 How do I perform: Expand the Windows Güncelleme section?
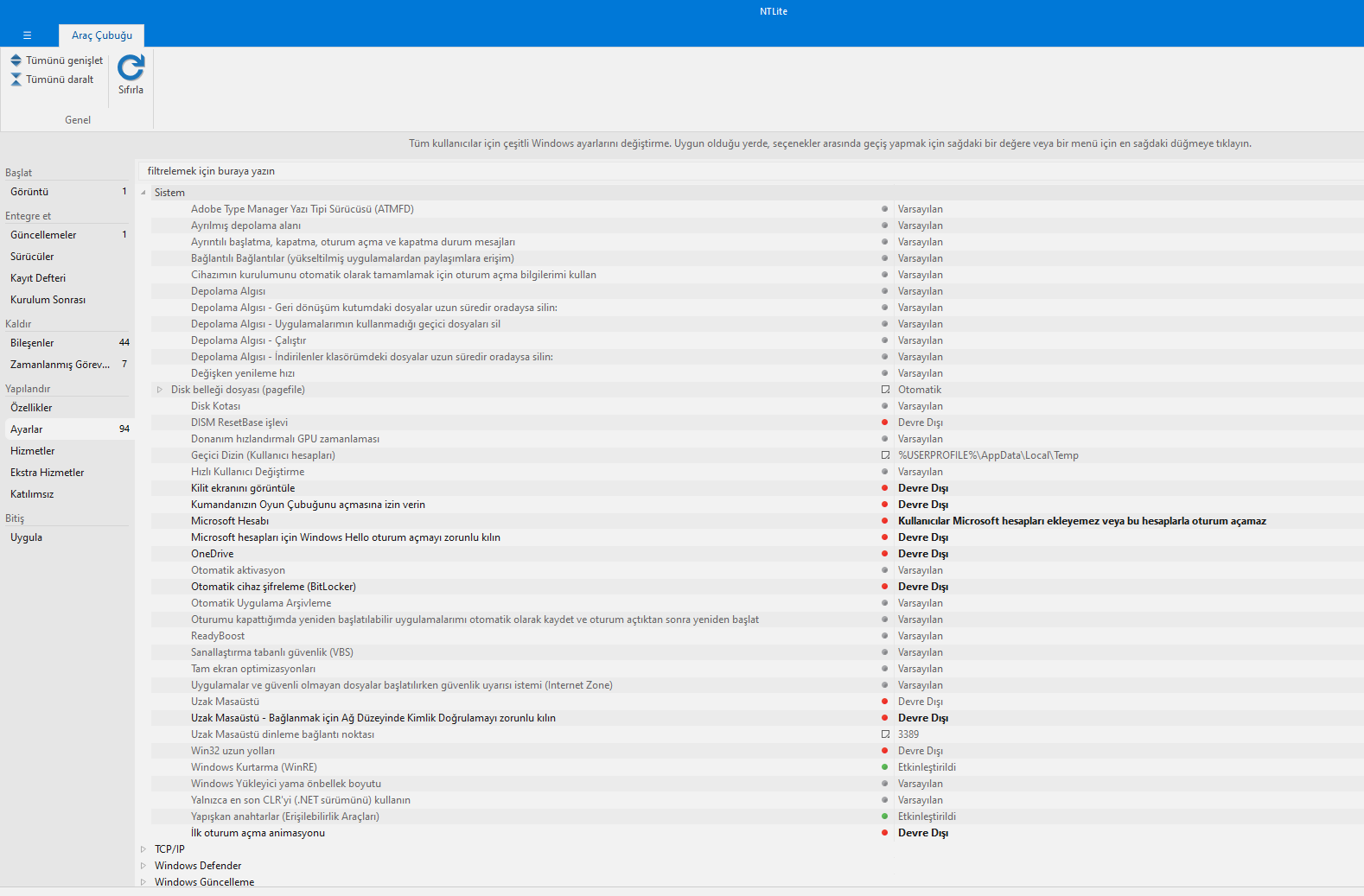click(x=143, y=882)
